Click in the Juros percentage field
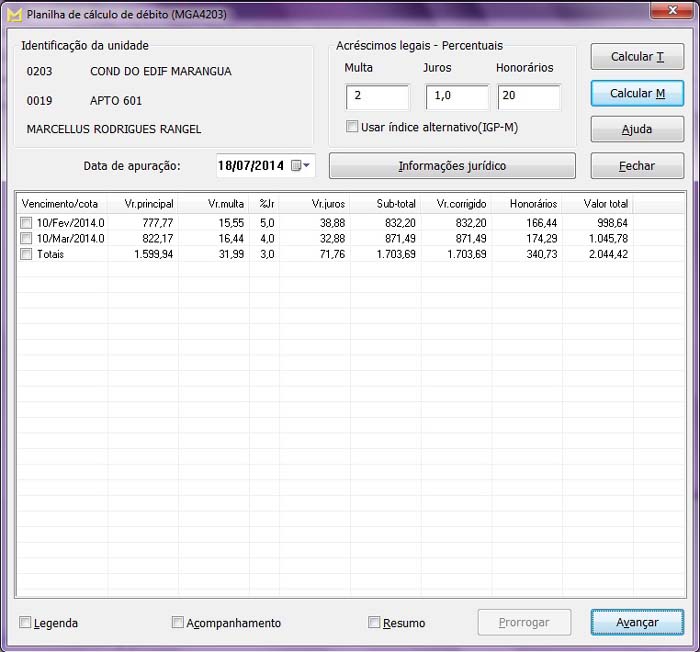This screenshot has height=652, width=700. click(457, 97)
